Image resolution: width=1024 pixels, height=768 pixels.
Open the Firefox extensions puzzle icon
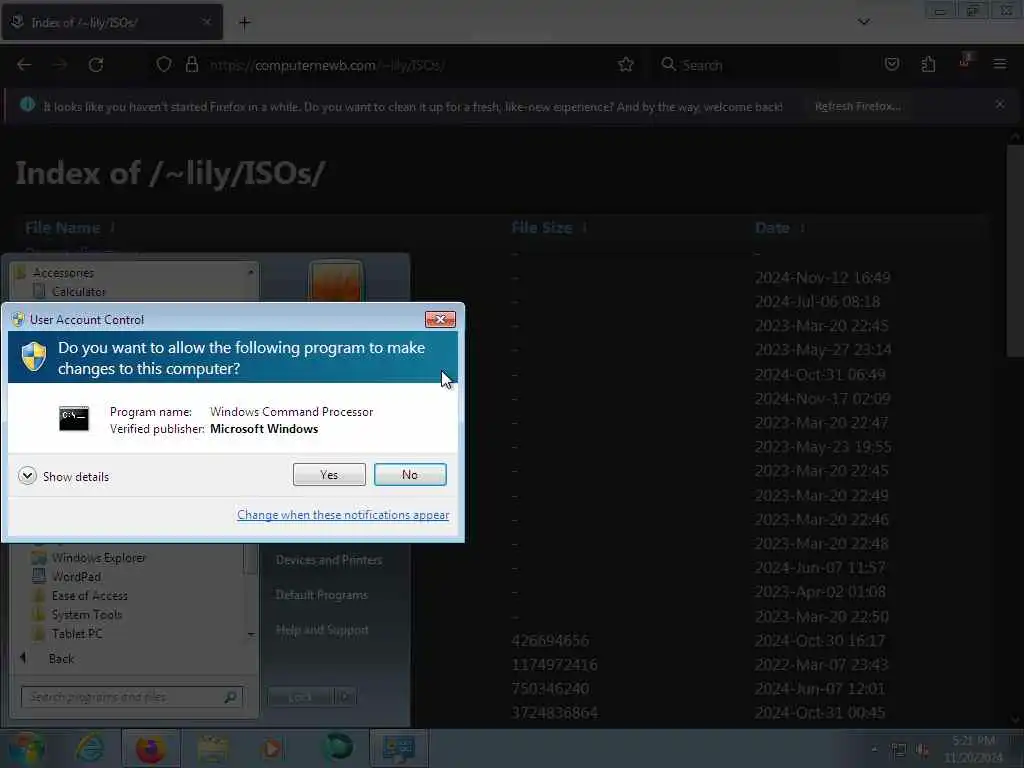pos(928,64)
